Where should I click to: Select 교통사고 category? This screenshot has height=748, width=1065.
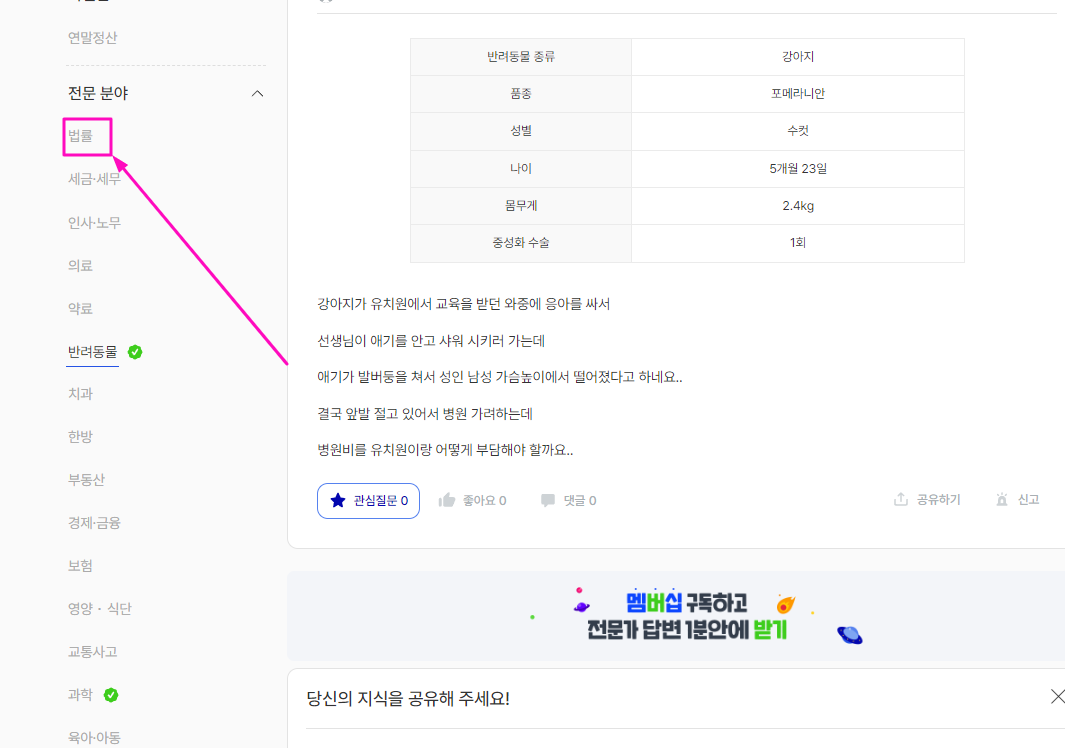[x=92, y=652]
